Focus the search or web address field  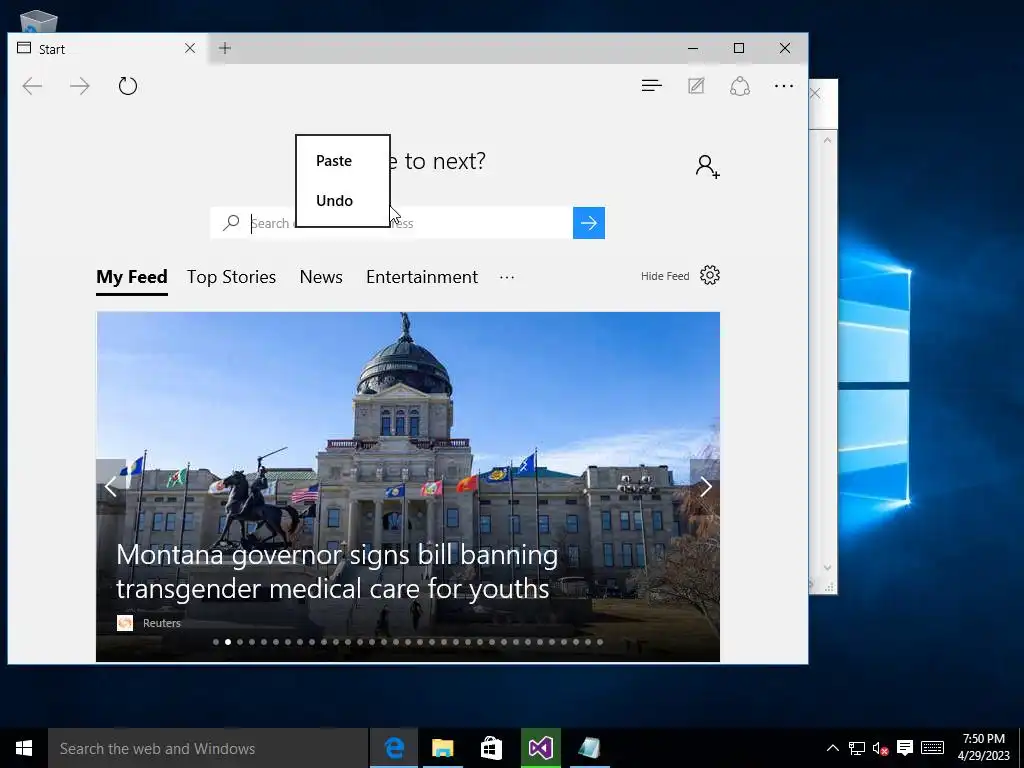click(392, 223)
